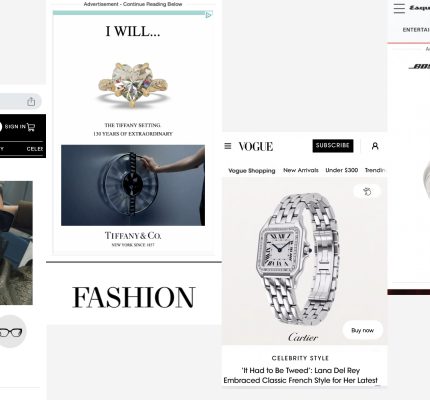Open the shopping cart icon
Viewport: 430px width, 400px height.
[x=31, y=127]
